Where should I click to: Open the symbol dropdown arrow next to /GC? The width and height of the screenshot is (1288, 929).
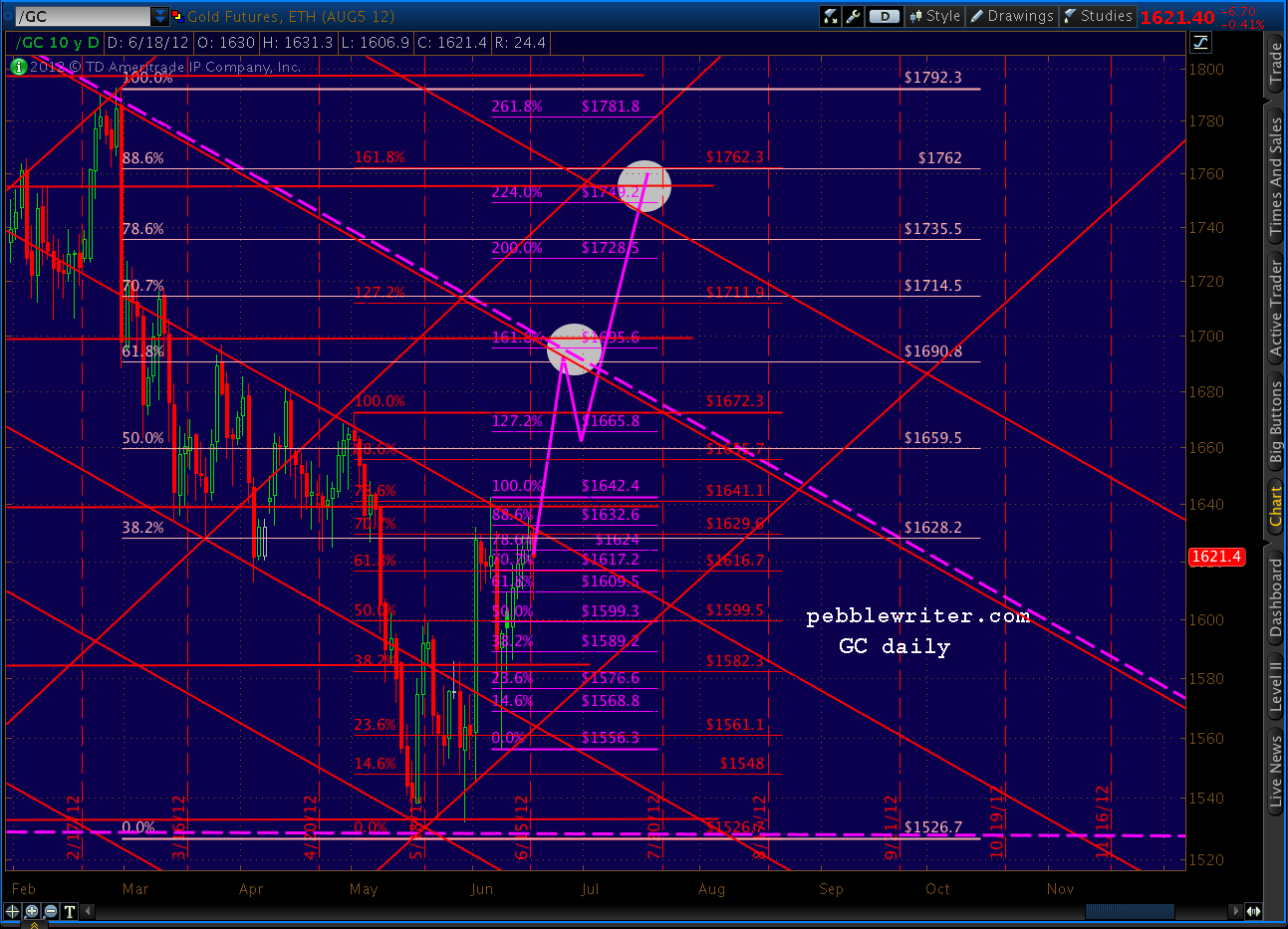click(x=160, y=16)
